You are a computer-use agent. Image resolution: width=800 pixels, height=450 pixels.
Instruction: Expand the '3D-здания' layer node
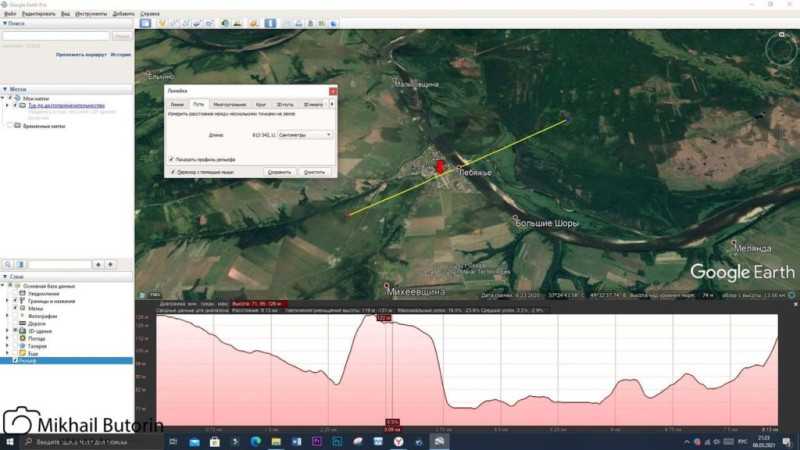7,331
